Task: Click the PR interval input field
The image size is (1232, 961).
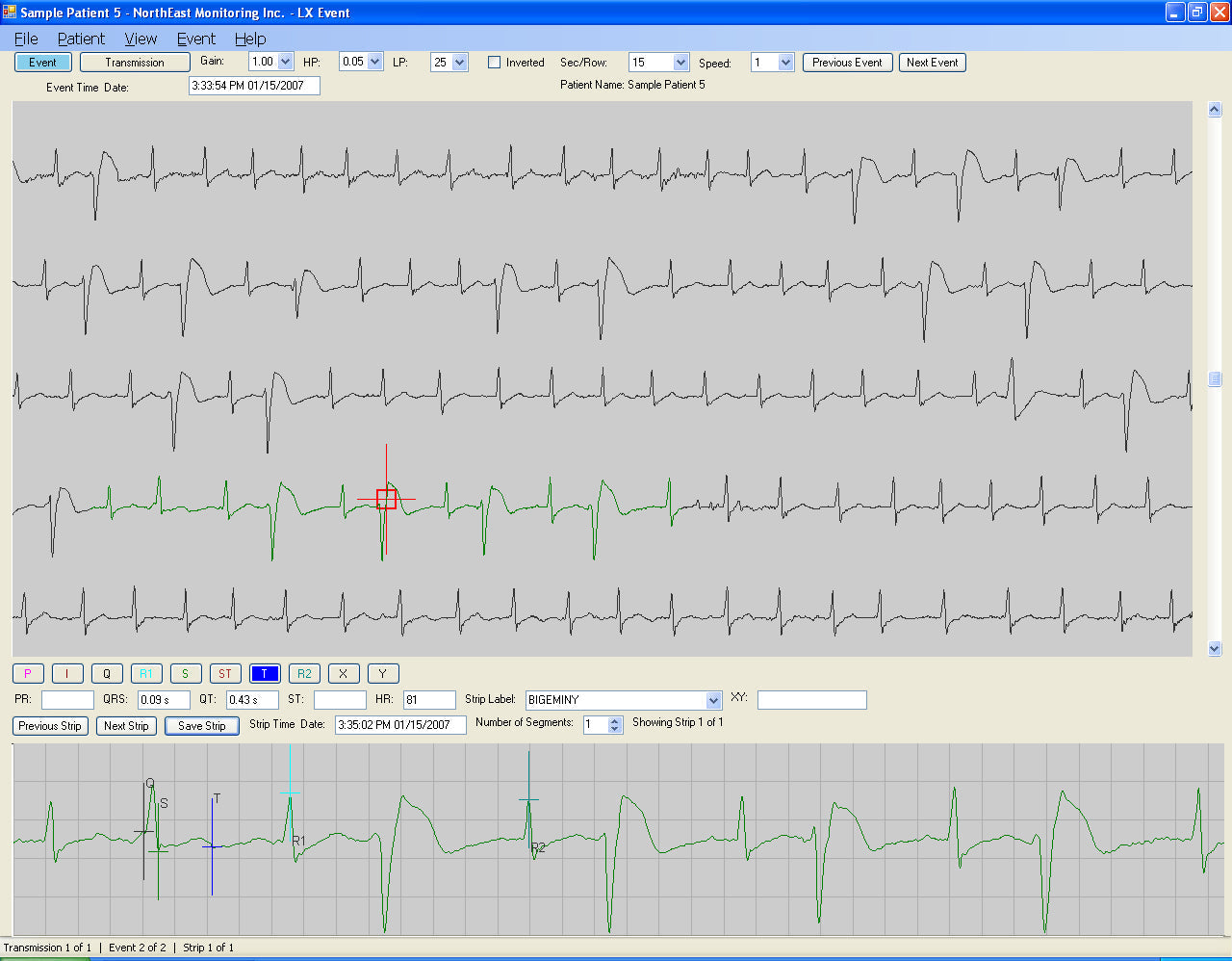Action: [67, 700]
